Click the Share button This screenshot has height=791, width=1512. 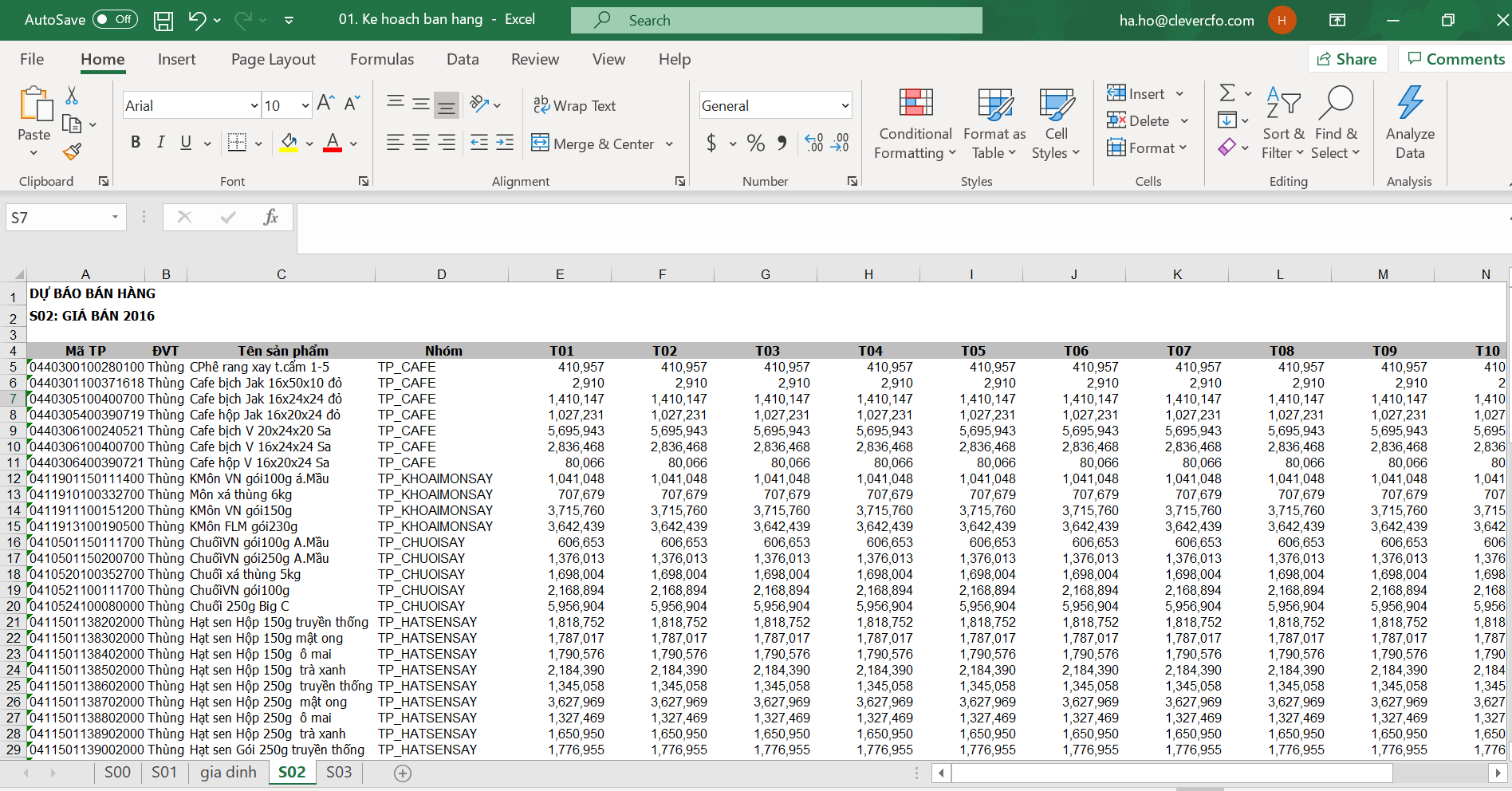click(1347, 59)
